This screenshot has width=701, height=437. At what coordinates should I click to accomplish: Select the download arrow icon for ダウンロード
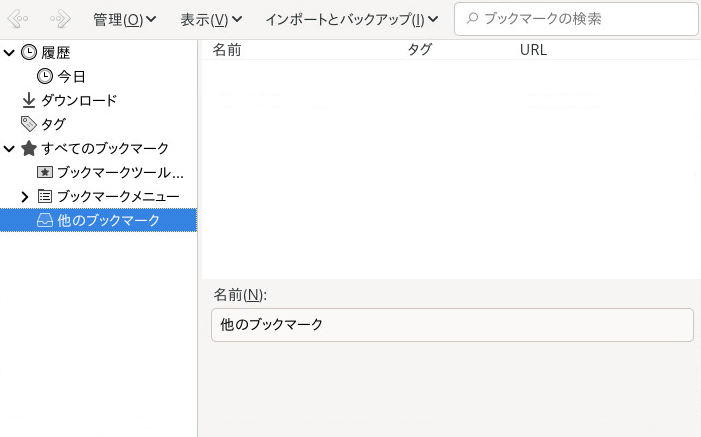coord(29,100)
